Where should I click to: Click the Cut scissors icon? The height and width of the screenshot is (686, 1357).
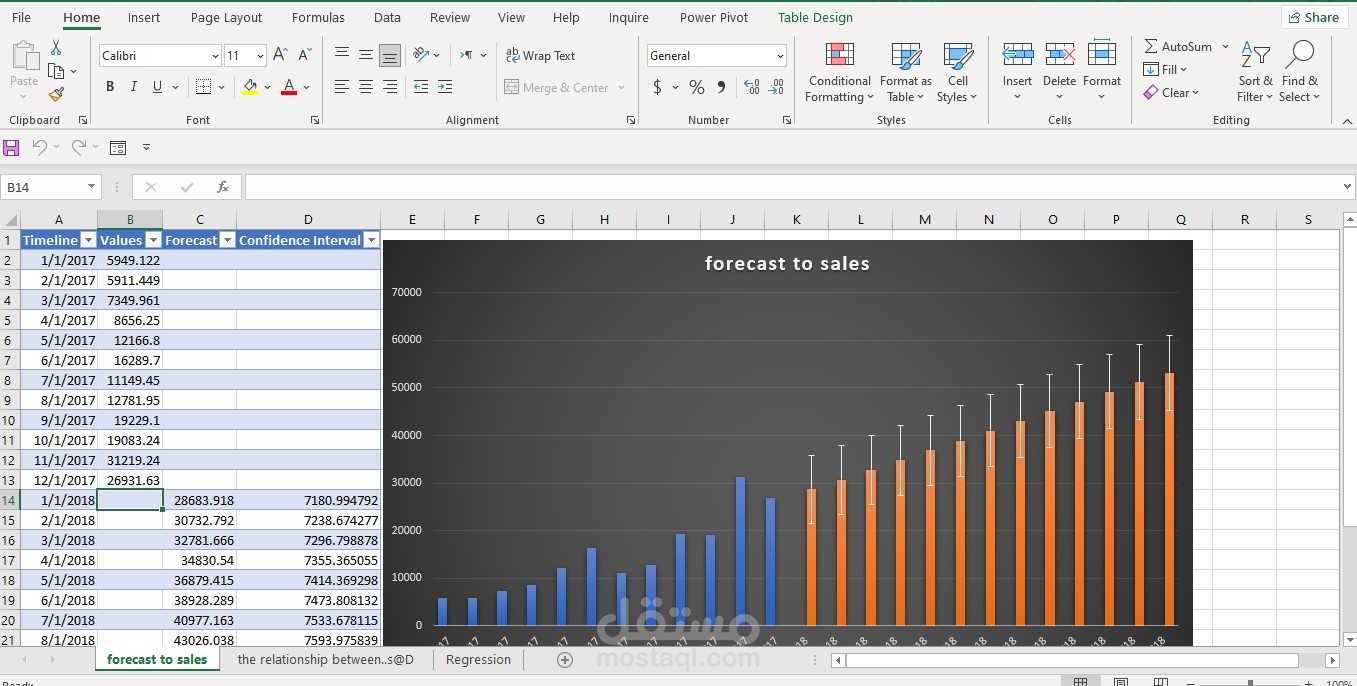[56, 48]
